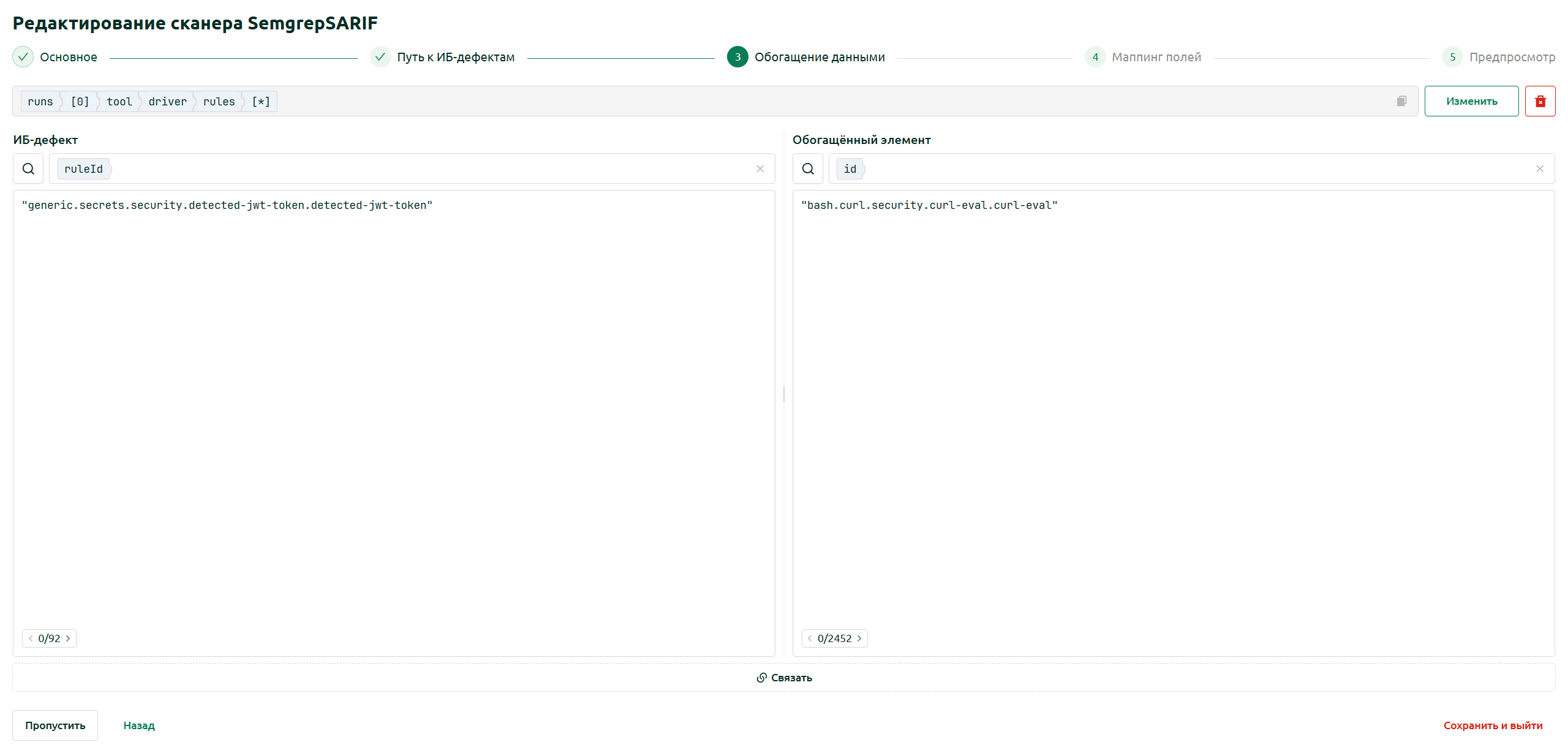Open the Путь к ИБ-дефектам step
This screenshot has width=1568, height=753.
pyautogui.click(x=442, y=57)
